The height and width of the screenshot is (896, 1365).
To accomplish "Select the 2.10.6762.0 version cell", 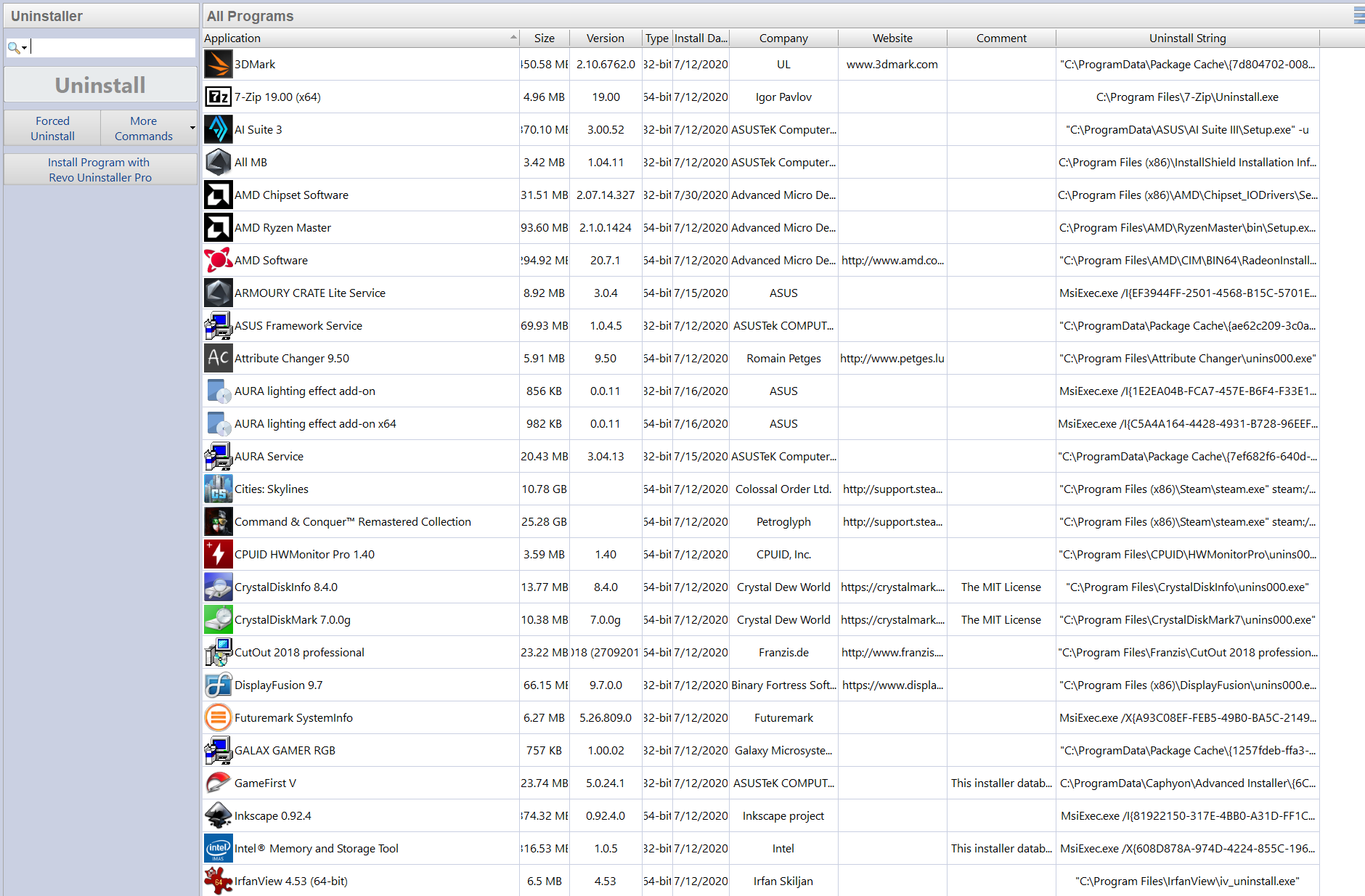I will click(606, 64).
